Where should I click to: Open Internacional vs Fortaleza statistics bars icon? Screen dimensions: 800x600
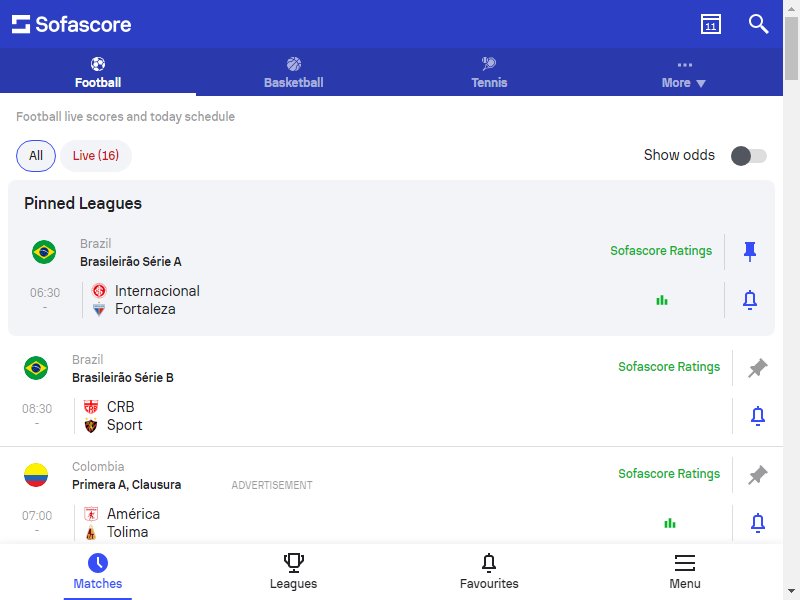(662, 300)
